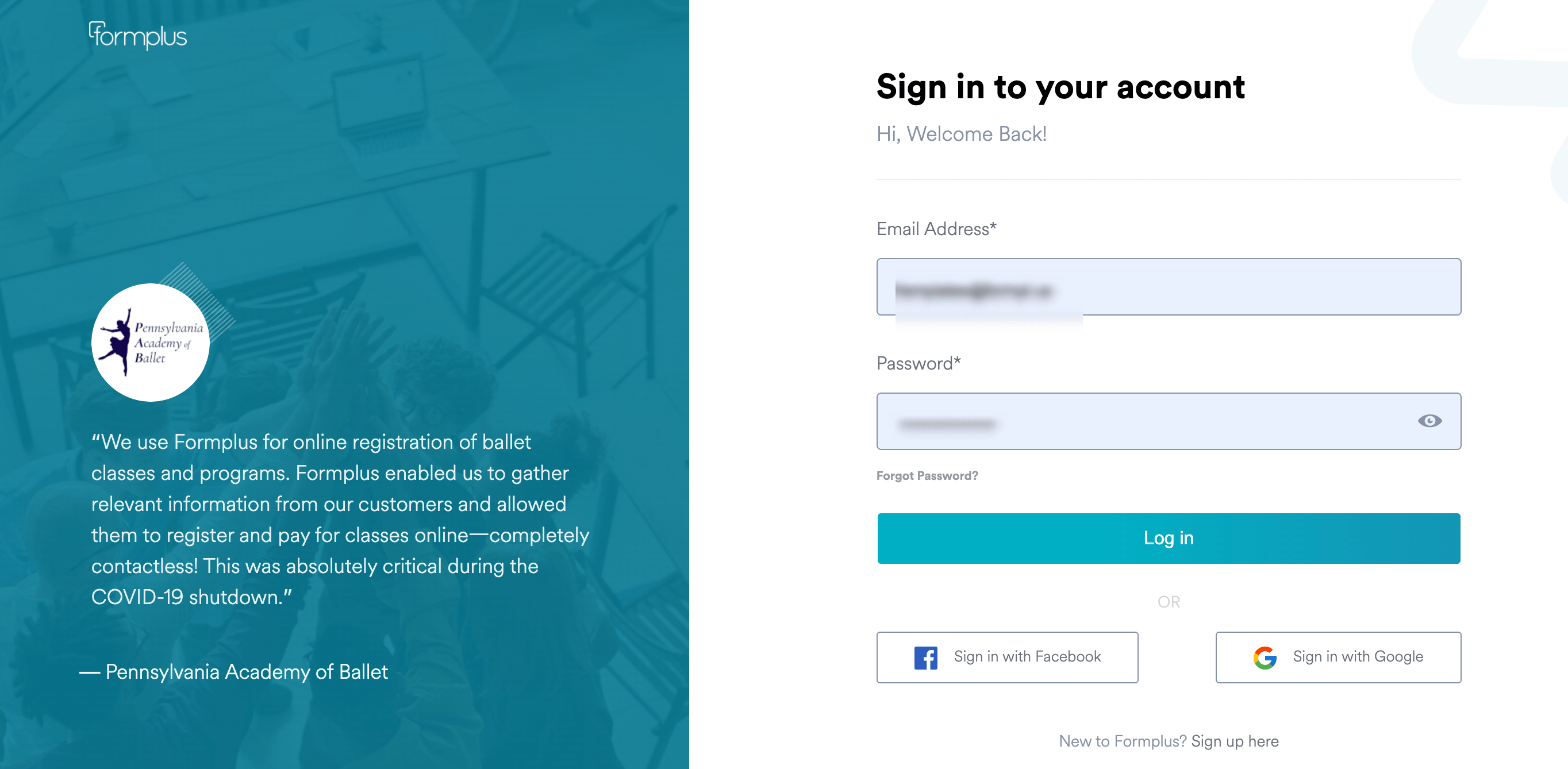The image size is (1568, 769).
Task: Focus the Password input field
Action: 1156,421
